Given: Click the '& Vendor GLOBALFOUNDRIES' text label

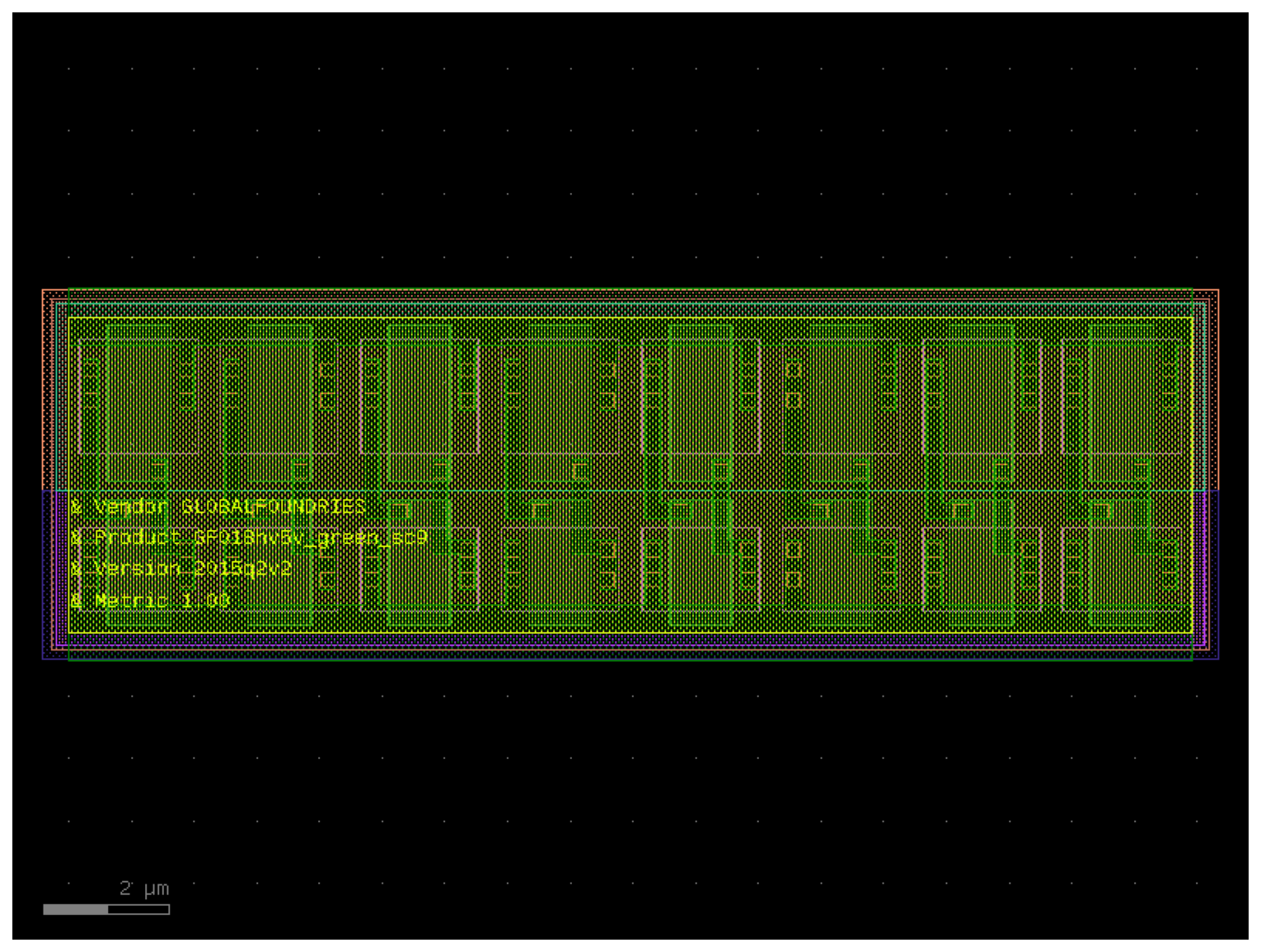Looking at the screenshot, I should pyautogui.click(x=218, y=506).
